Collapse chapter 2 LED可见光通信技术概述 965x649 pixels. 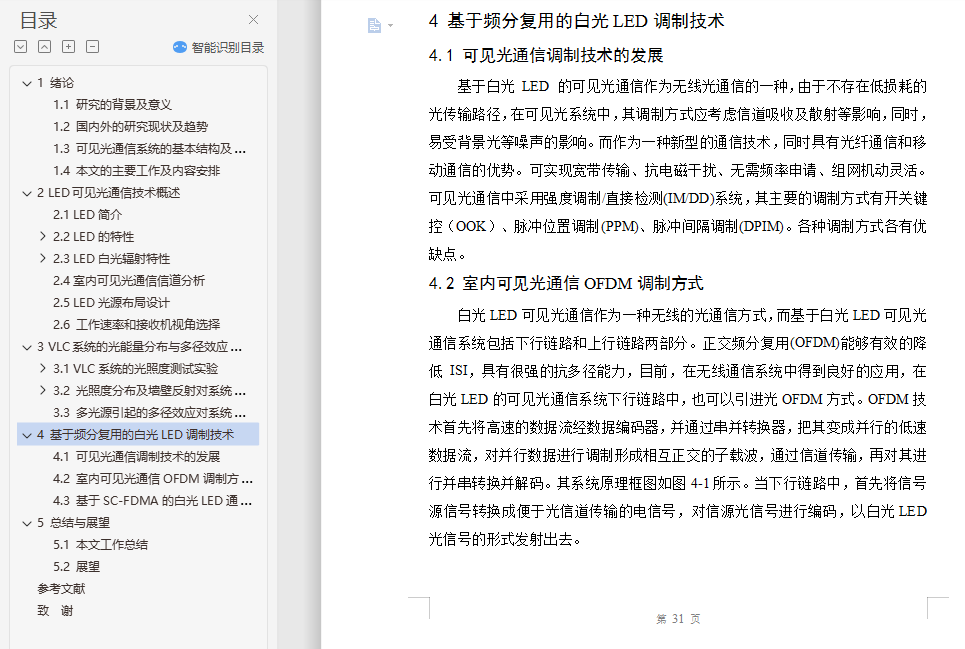tap(26, 193)
